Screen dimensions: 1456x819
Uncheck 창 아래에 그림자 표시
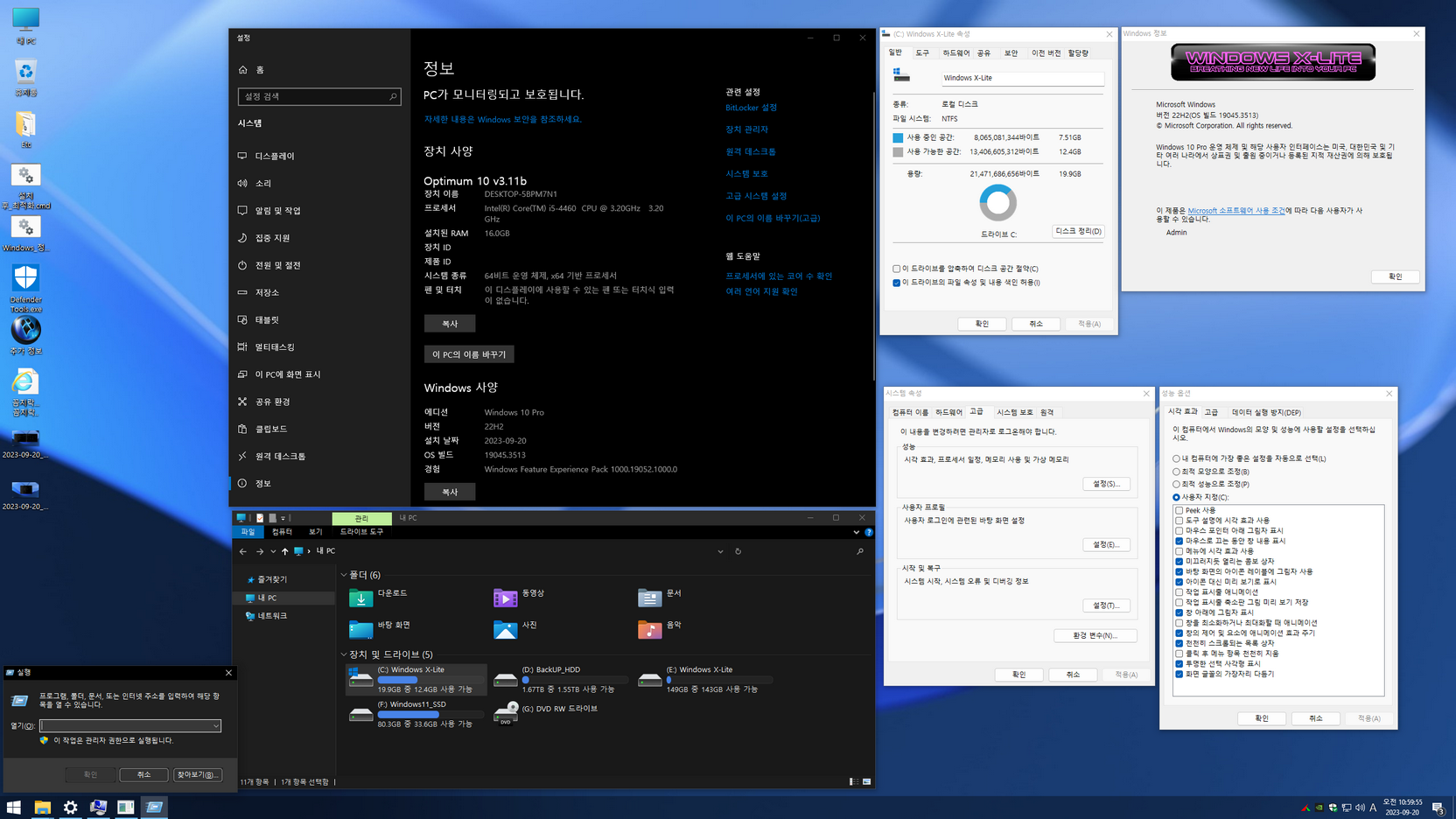[x=1179, y=612]
